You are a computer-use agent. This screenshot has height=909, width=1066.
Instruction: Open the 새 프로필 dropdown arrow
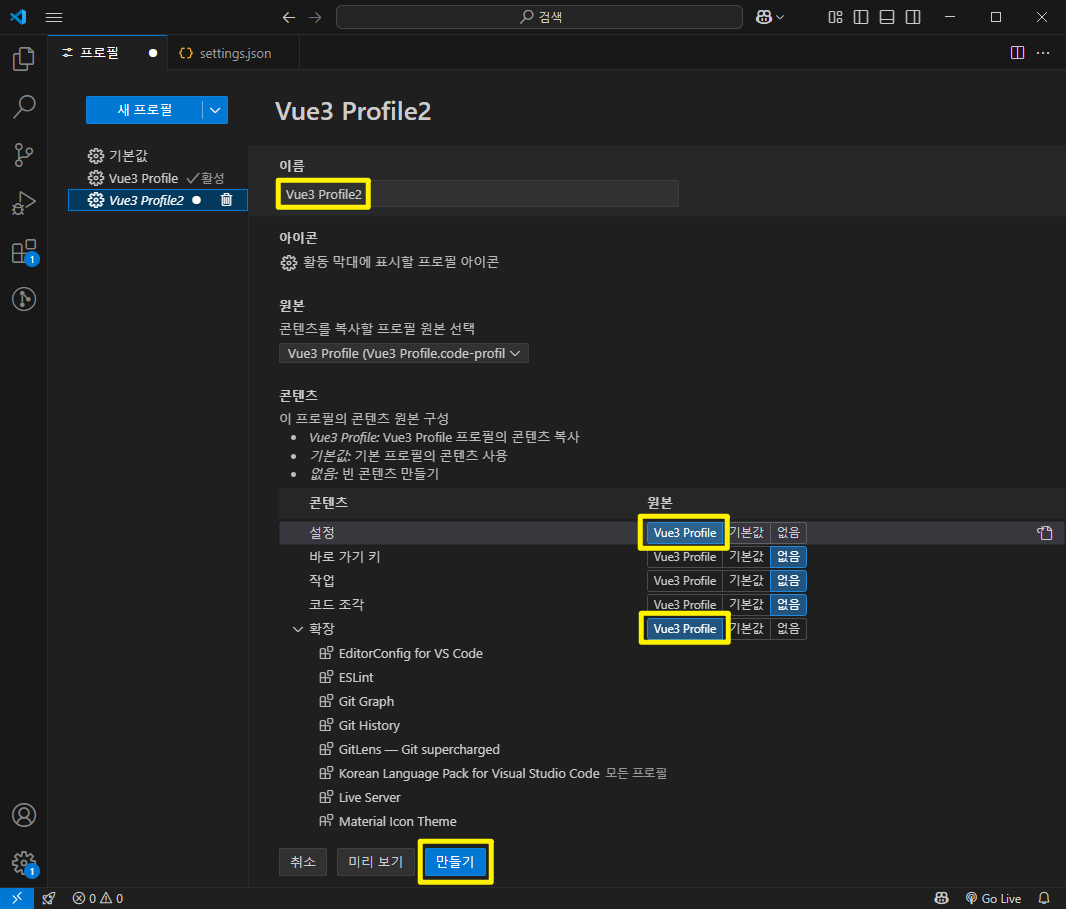click(215, 110)
